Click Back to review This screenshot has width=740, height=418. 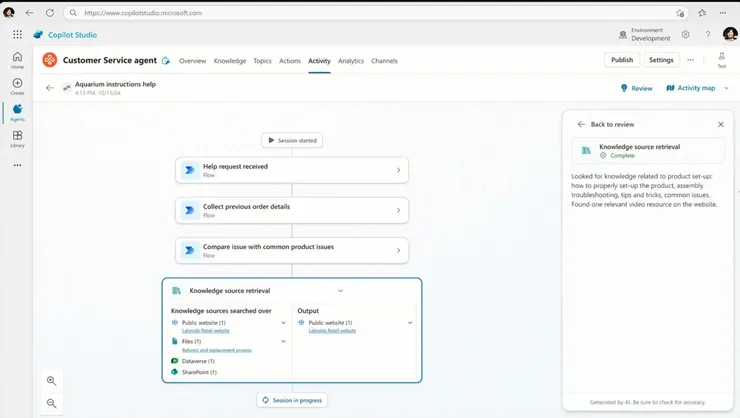(606, 124)
